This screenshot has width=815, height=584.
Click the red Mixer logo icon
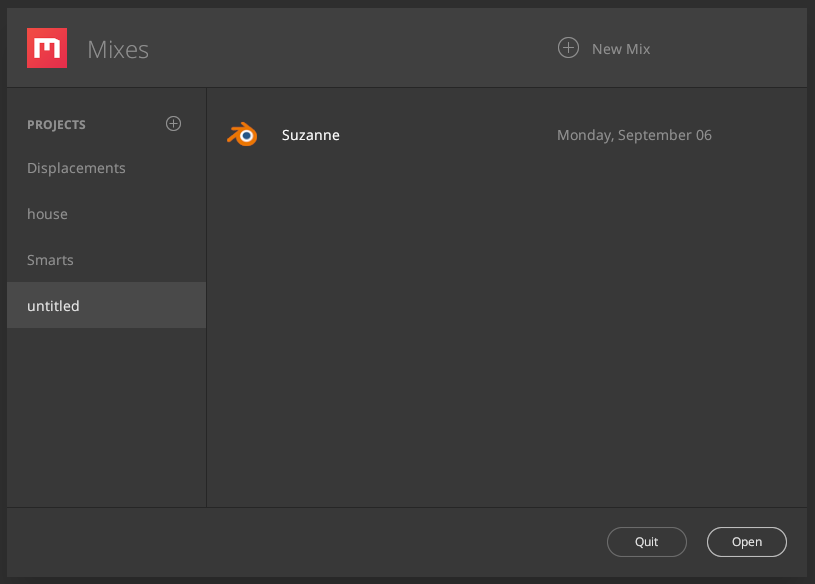coord(47,48)
